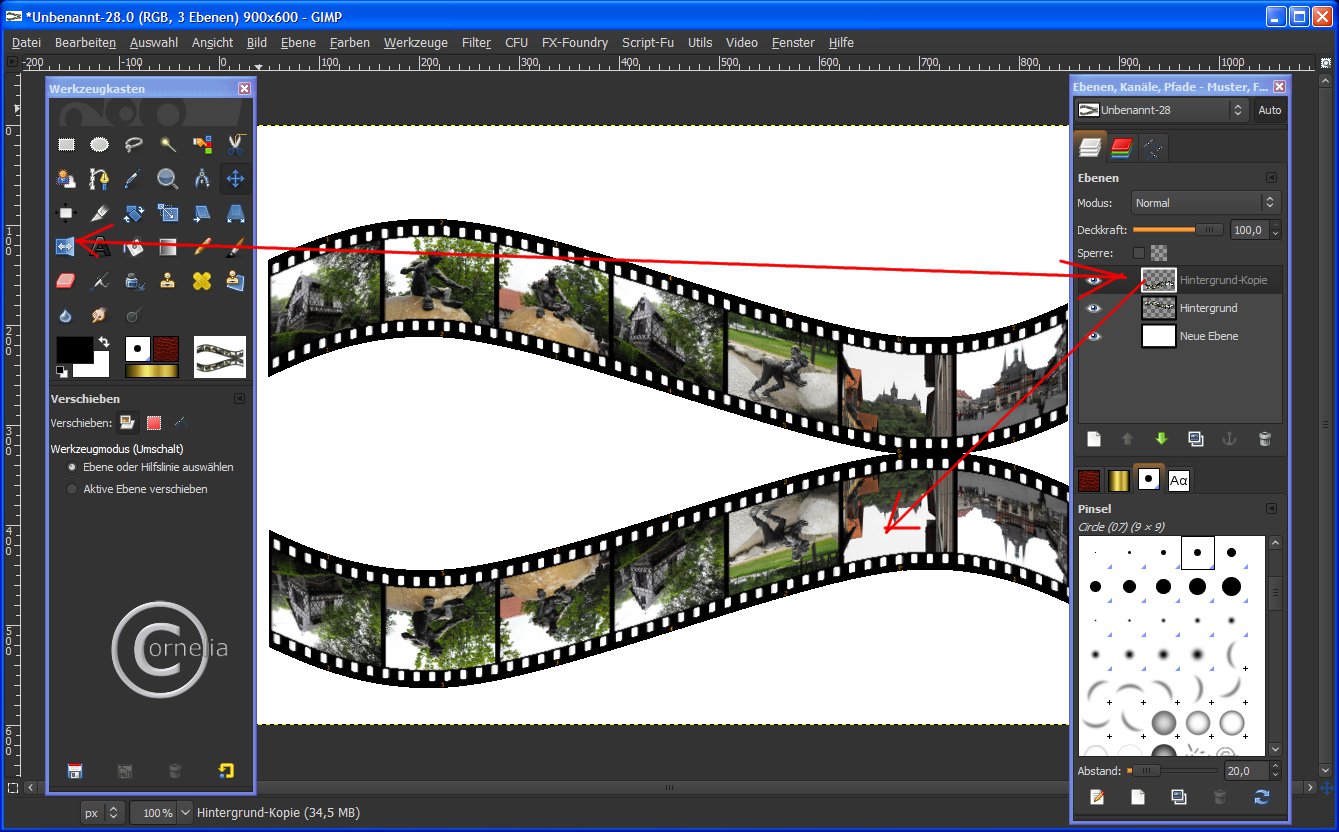Choose the Scissors selection tool
Screen dimensions: 1339x832
coord(235,144)
